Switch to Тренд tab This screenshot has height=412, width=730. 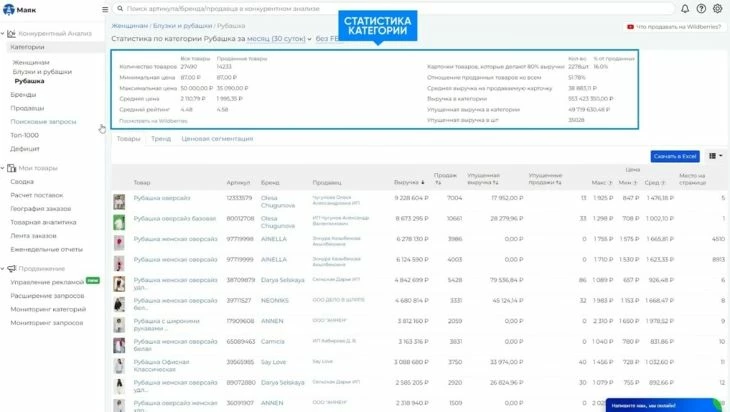(x=161, y=139)
